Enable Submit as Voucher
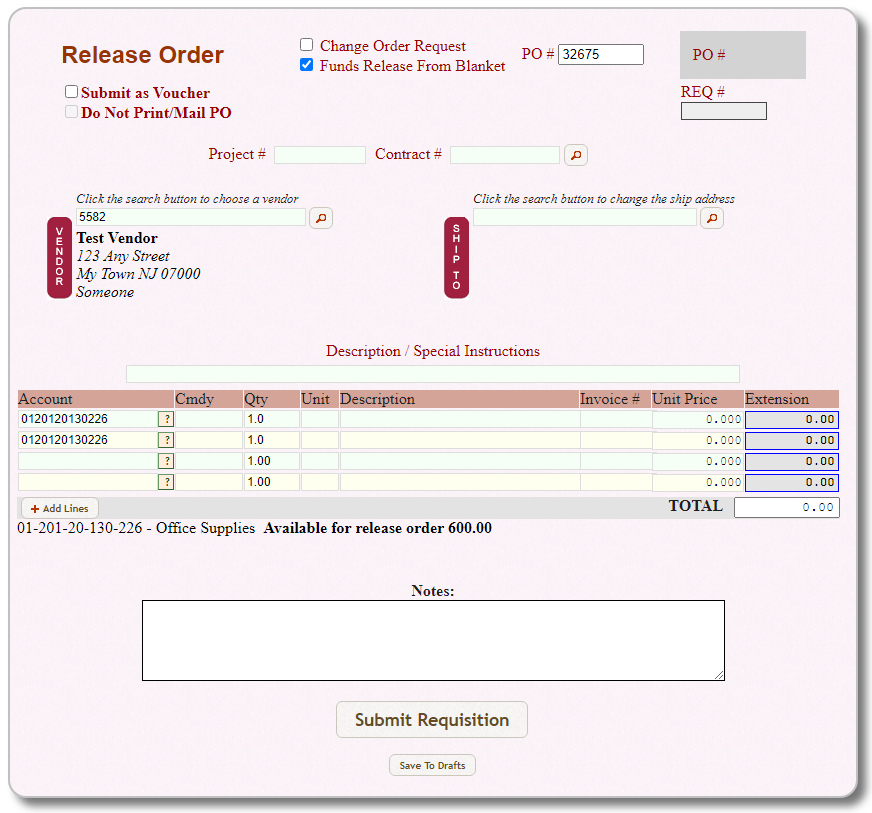This screenshot has width=872, height=813. (x=71, y=91)
